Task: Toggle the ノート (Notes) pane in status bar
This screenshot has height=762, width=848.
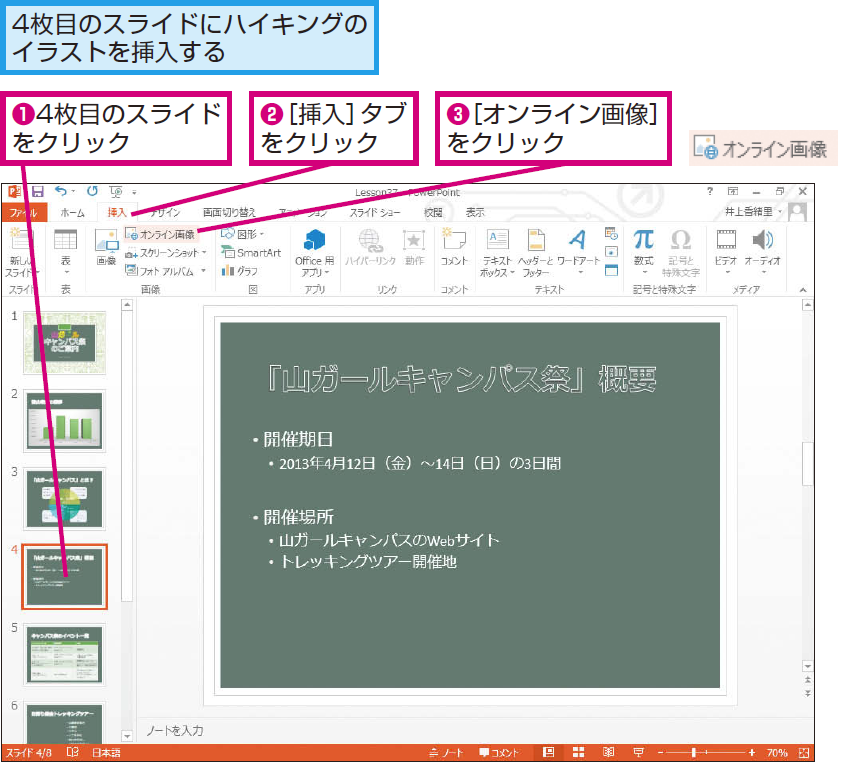Action: pyautogui.click(x=446, y=752)
